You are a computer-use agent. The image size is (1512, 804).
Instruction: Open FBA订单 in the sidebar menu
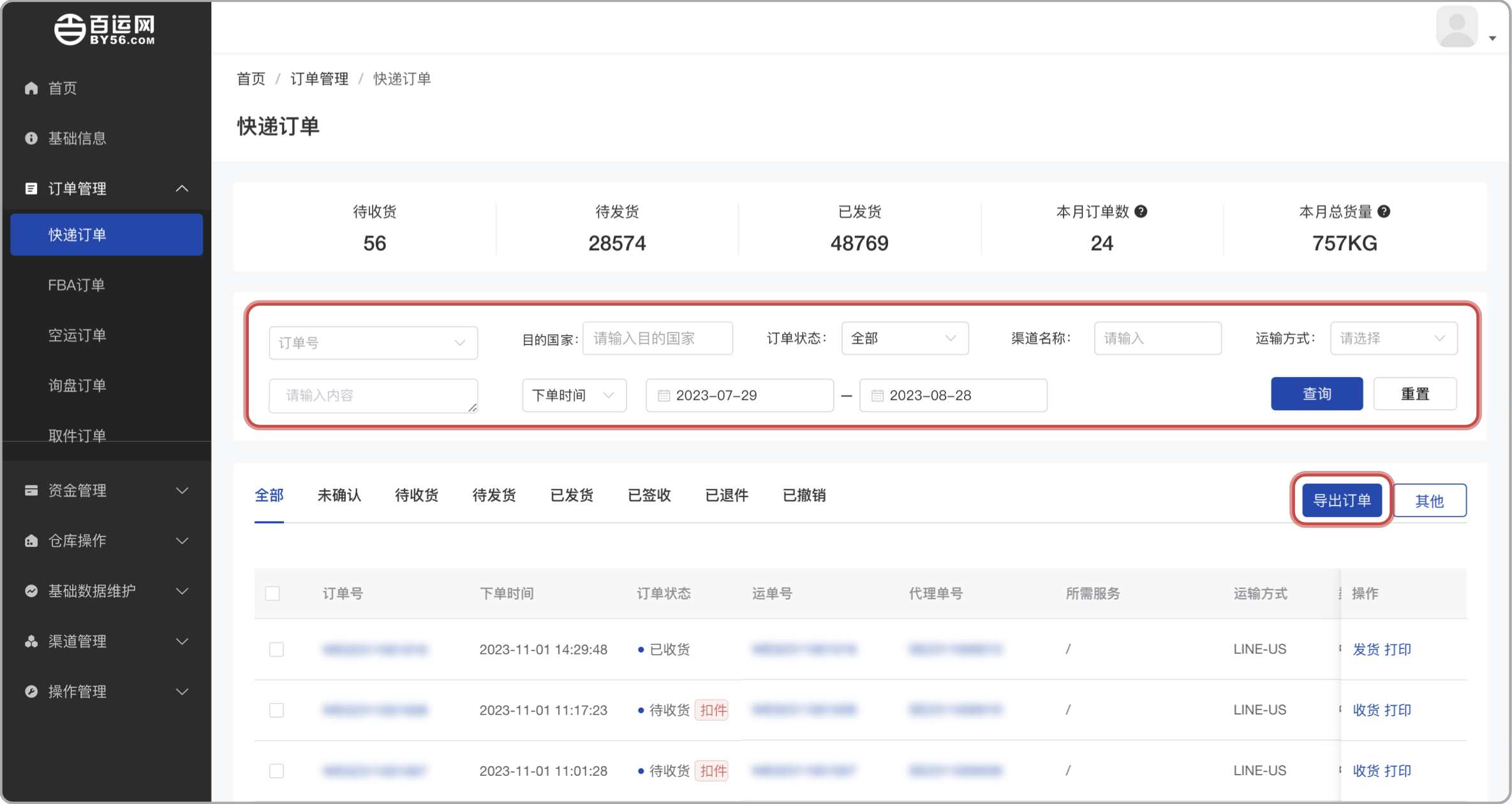77,285
